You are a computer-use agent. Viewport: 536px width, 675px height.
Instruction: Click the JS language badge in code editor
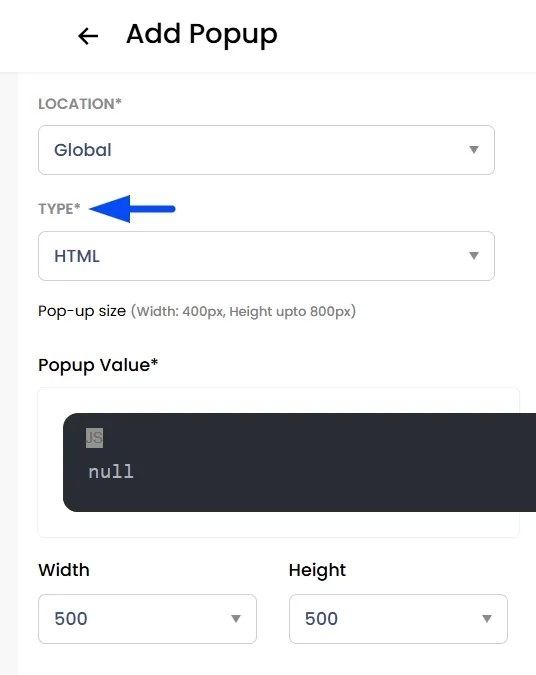click(94, 438)
